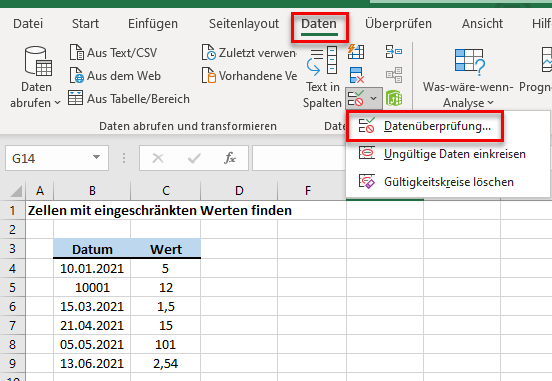
Task: Select row 5 header
Action: point(13,287)
